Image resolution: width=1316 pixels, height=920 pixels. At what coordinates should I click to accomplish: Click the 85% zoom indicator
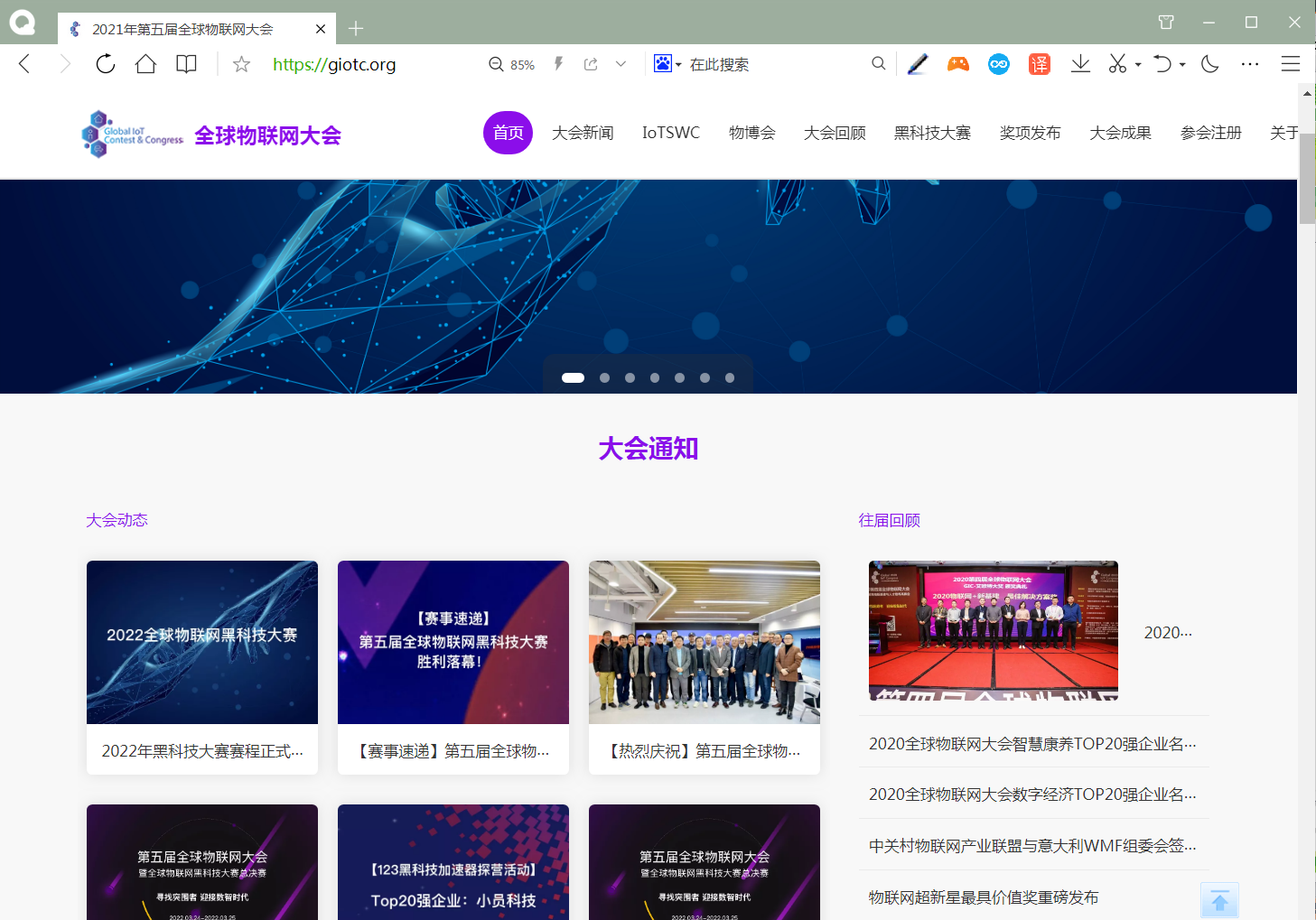(512, 65)
